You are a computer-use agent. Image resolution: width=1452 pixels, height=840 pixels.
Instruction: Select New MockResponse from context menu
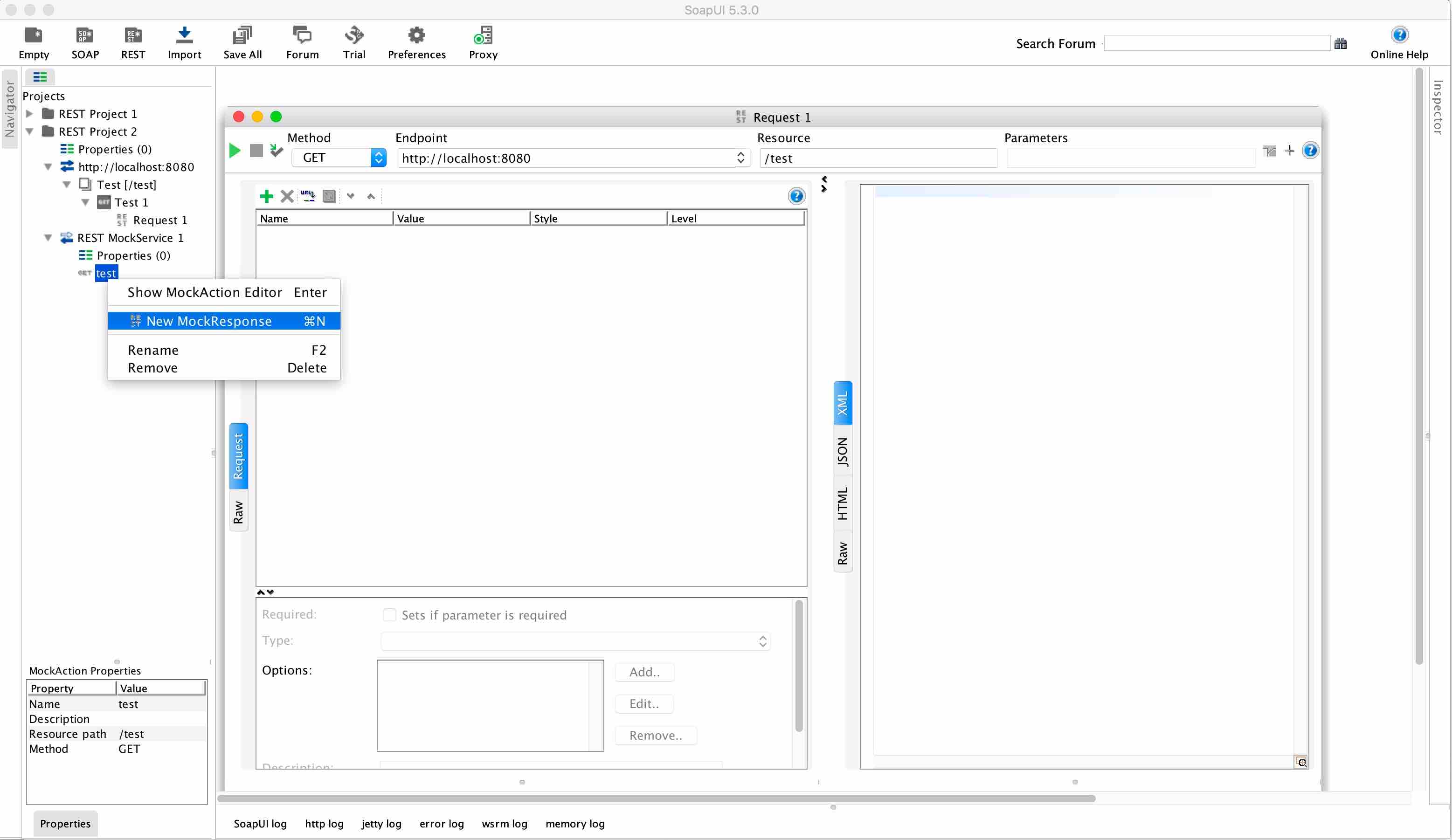[x=209, y=320]
